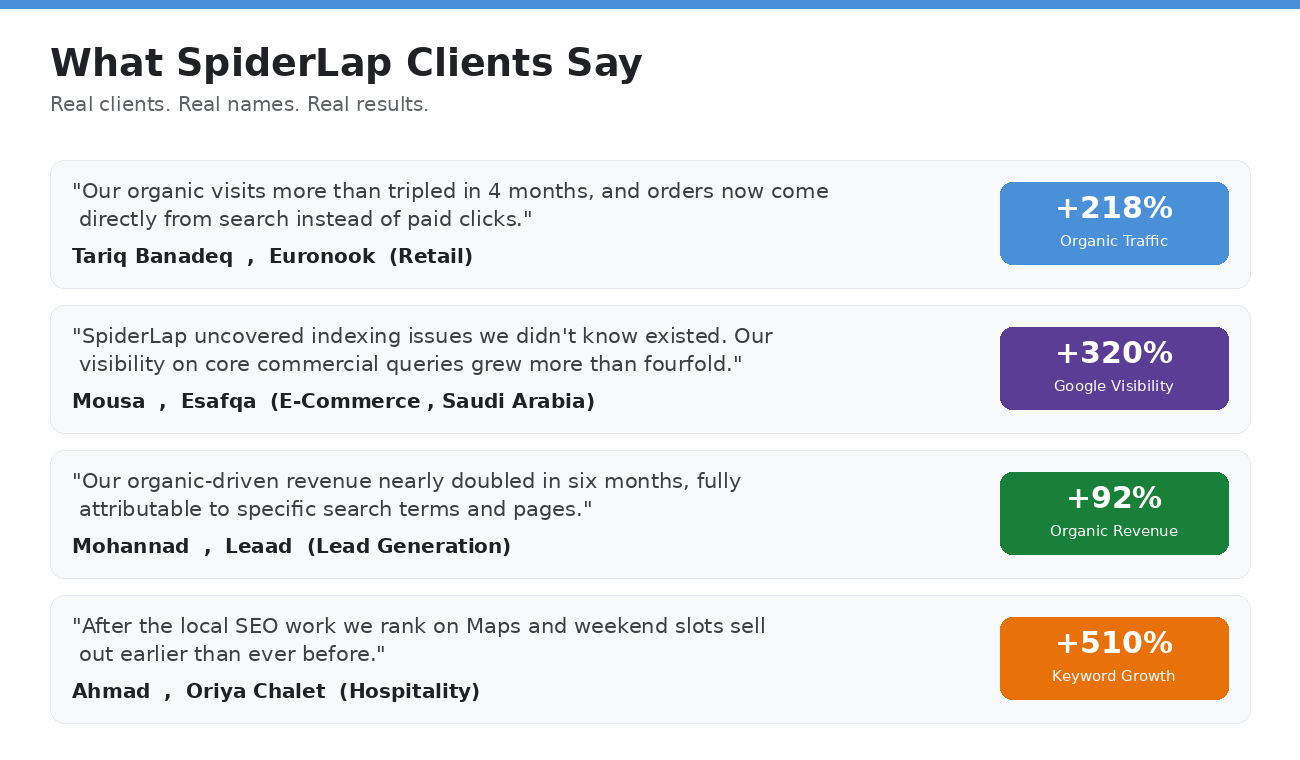Screen dimensions: 1300x760
Task: Click the quote about organic-driven revenue doubling
Action: point(406,495)
